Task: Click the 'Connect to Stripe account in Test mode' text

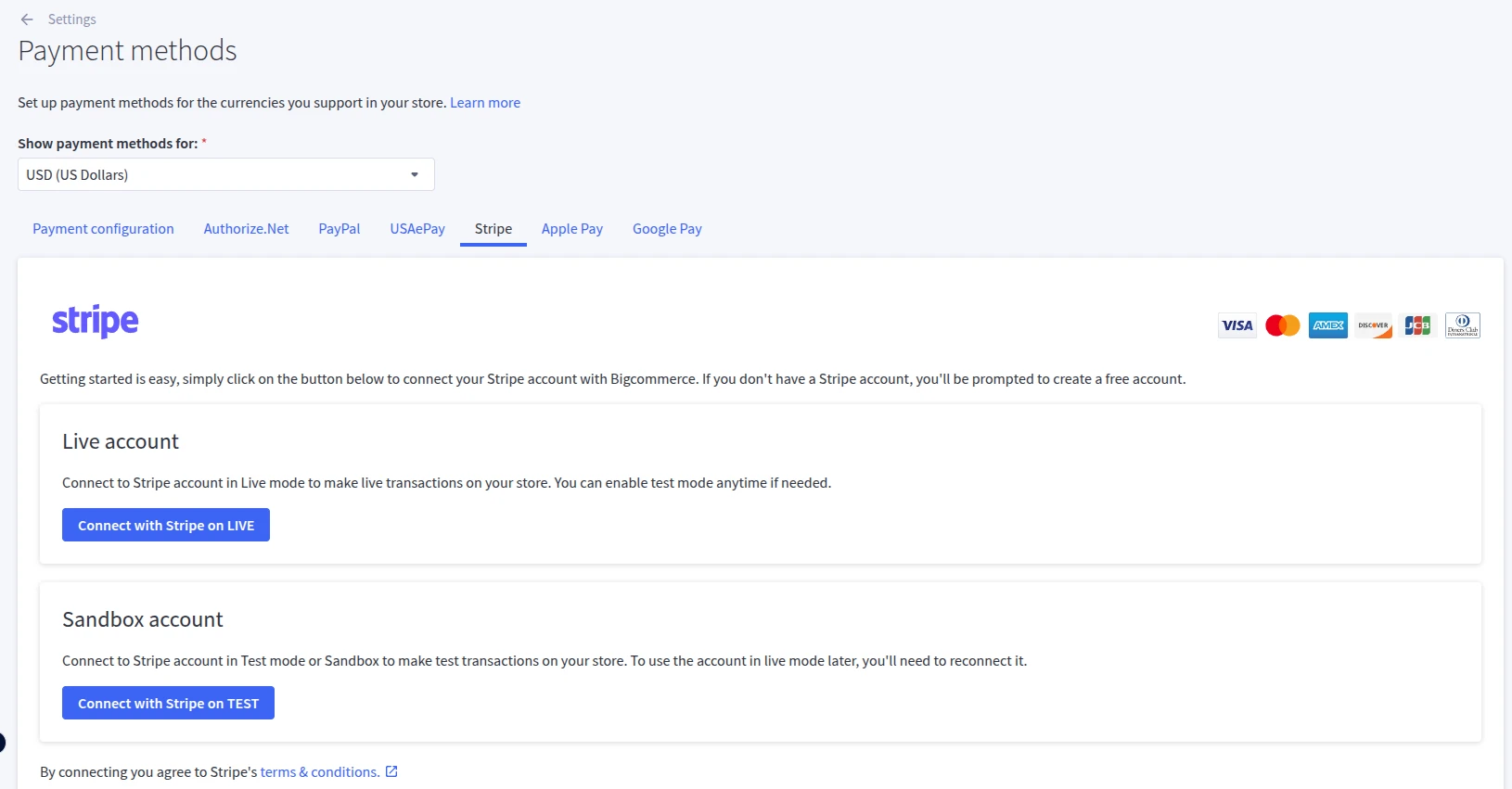Action: pos(545,661)
